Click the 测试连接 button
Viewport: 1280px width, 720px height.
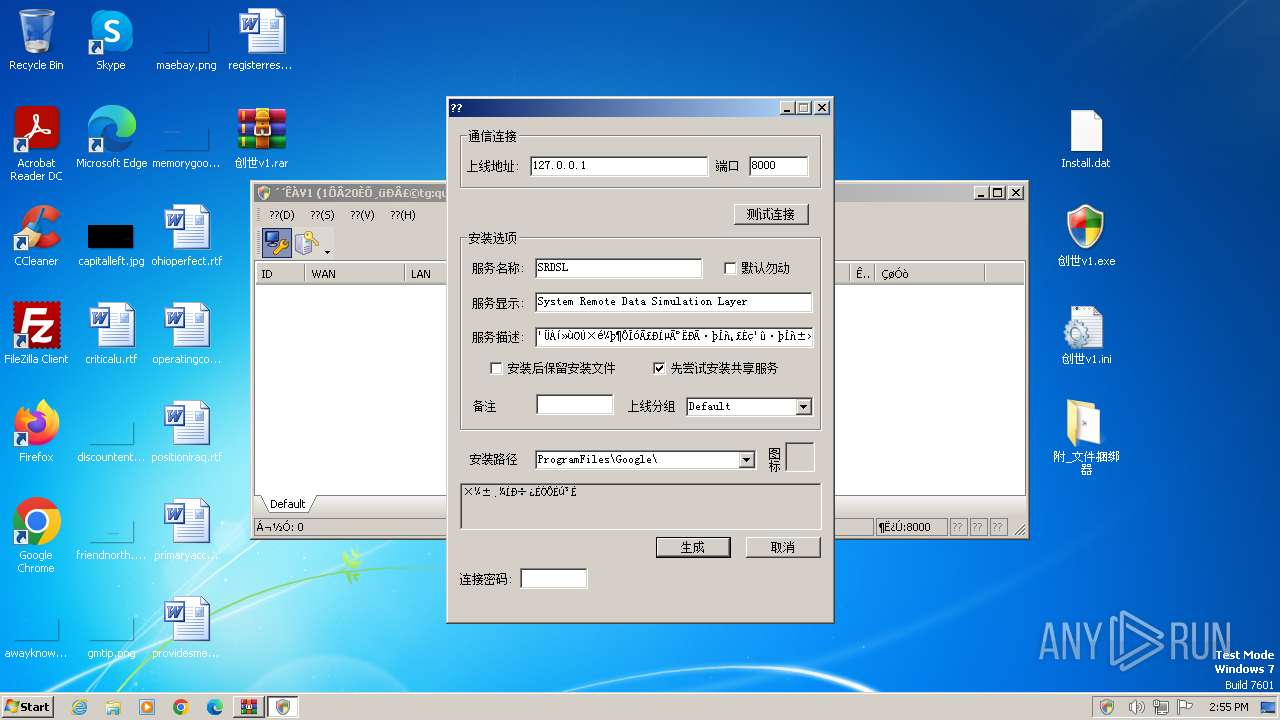771,215
